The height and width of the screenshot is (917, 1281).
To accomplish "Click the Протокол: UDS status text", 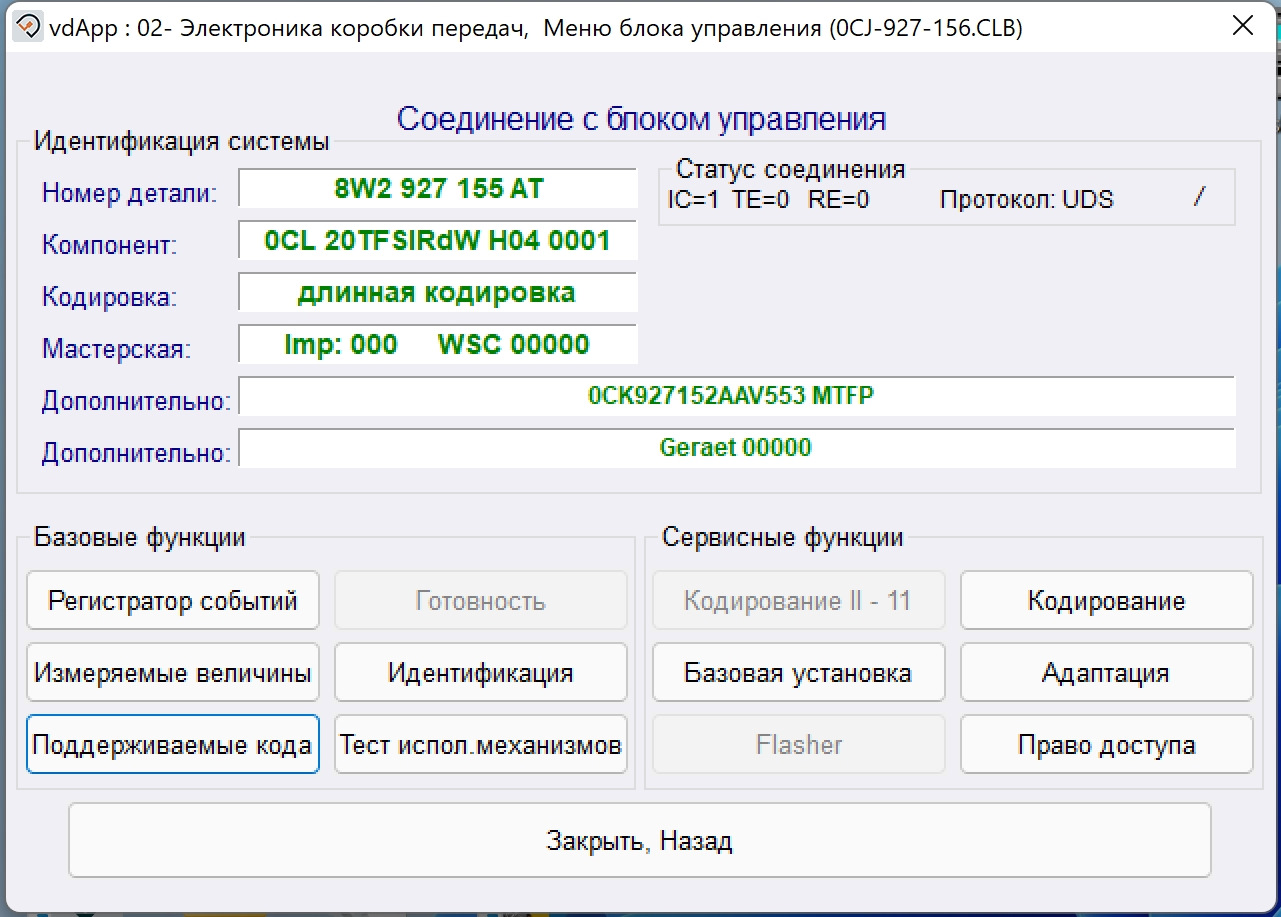I will tap(1027, 200).
